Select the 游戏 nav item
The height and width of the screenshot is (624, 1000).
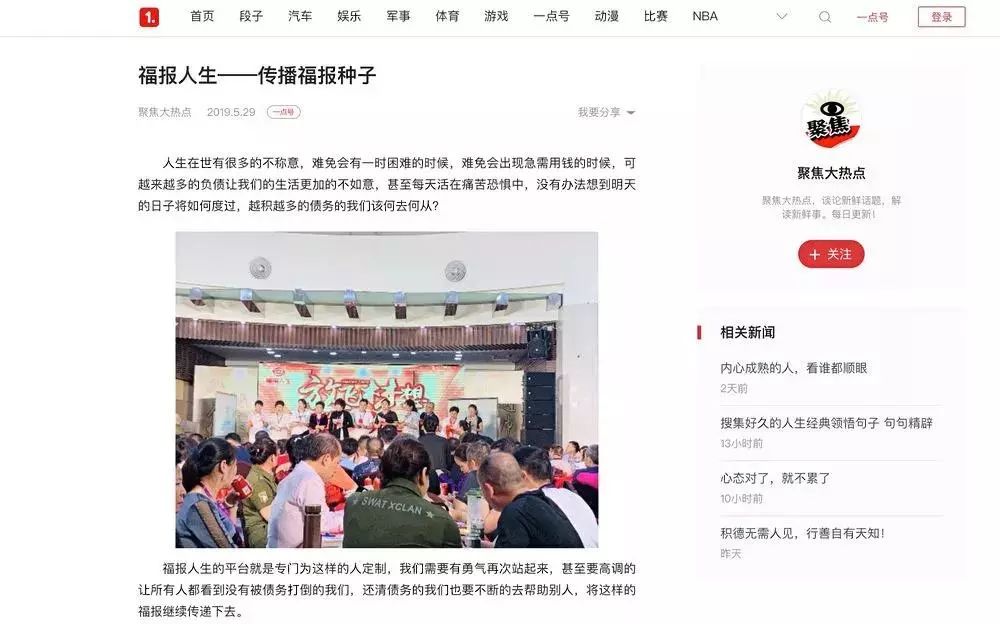496,17
